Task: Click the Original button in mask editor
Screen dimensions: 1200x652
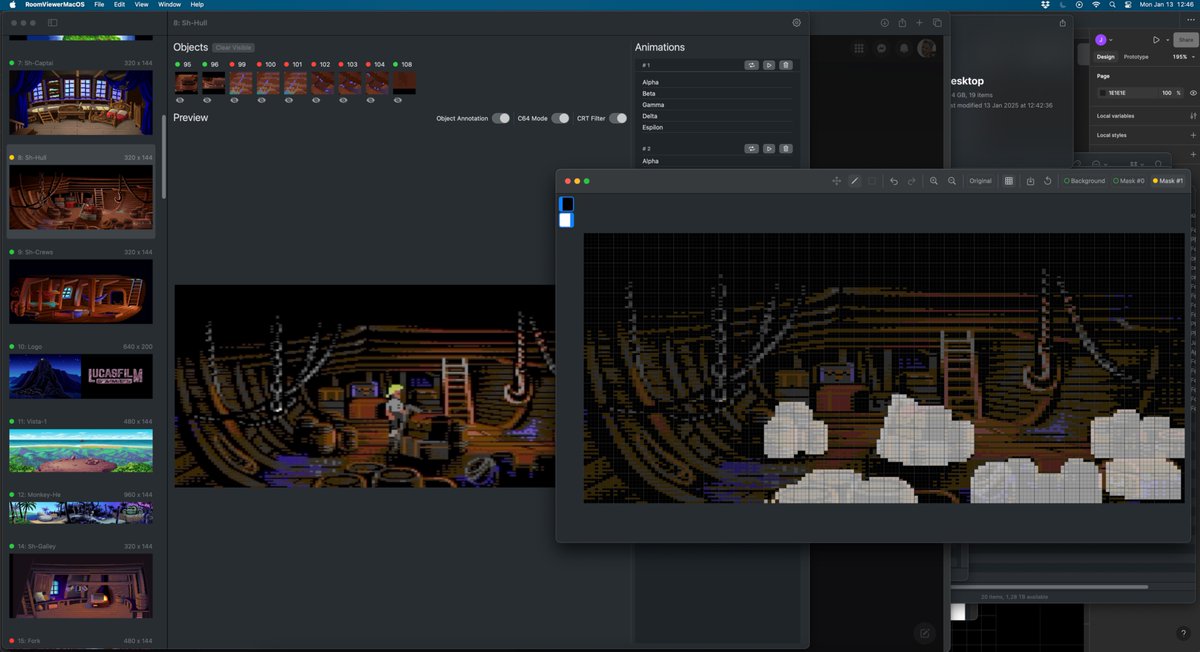Action: click(x=980, y=181)
